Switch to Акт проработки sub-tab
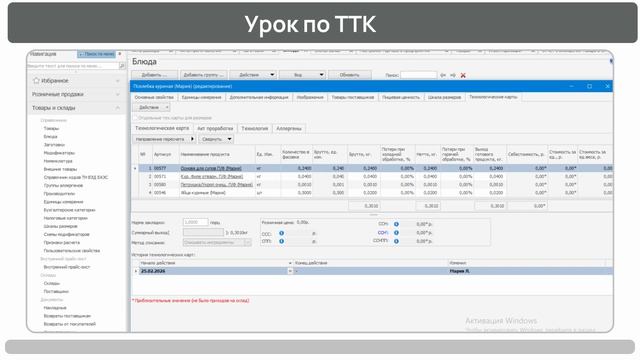 (x=215, y=129)
